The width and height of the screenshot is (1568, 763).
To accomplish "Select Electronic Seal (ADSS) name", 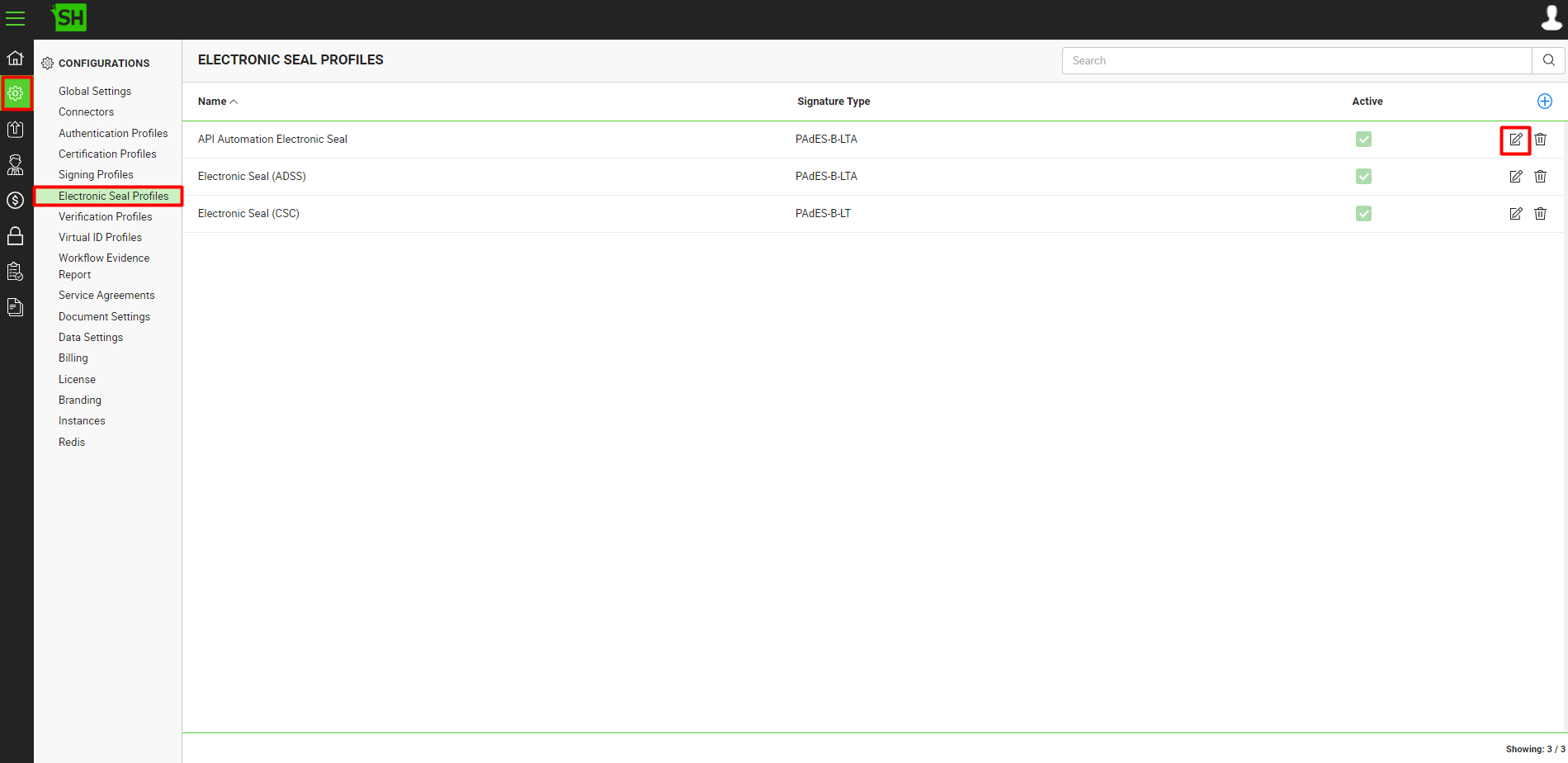I will click(x=252, y=176).
